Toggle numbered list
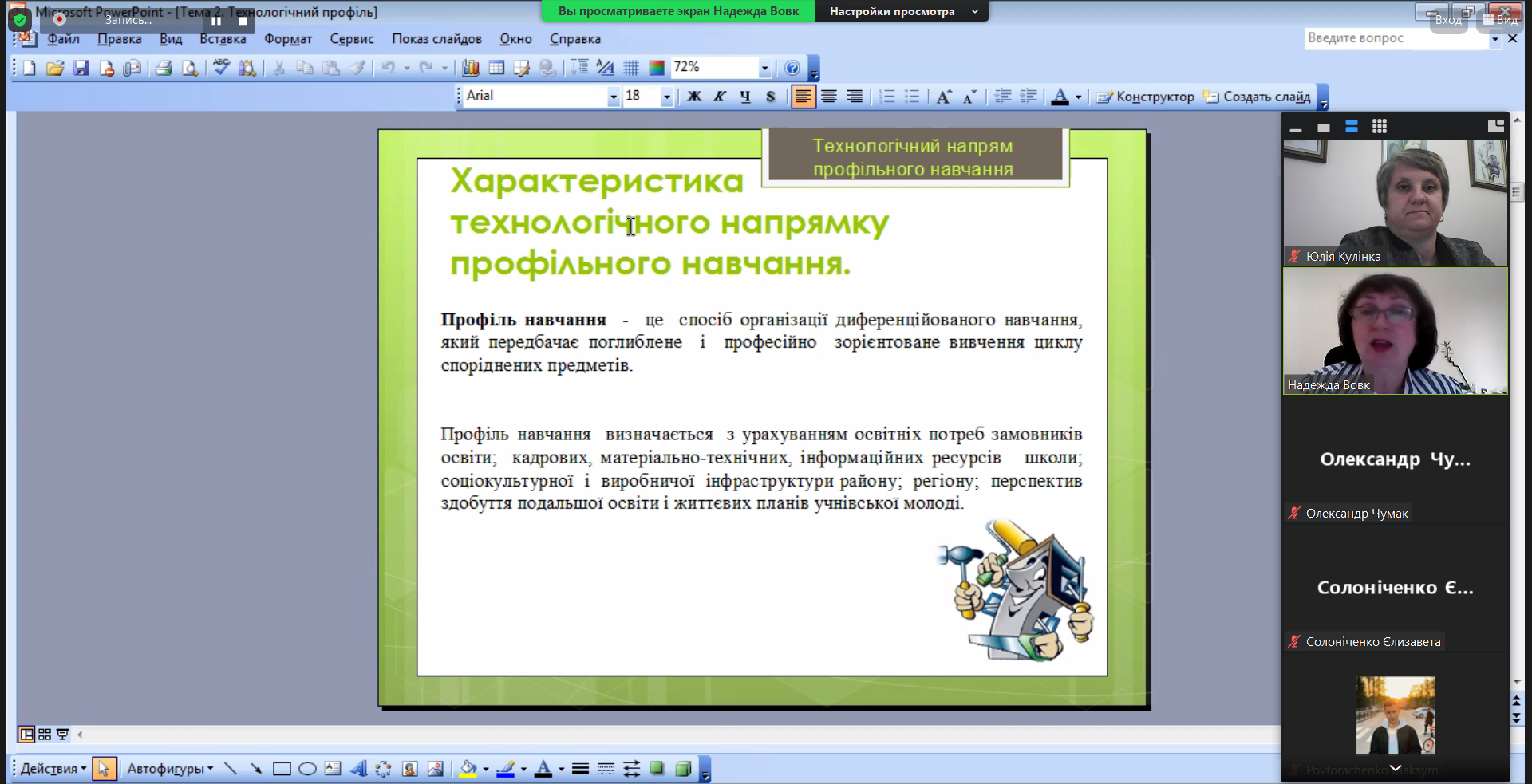This screenshot has height=784, width=1532. click(886, 97)
